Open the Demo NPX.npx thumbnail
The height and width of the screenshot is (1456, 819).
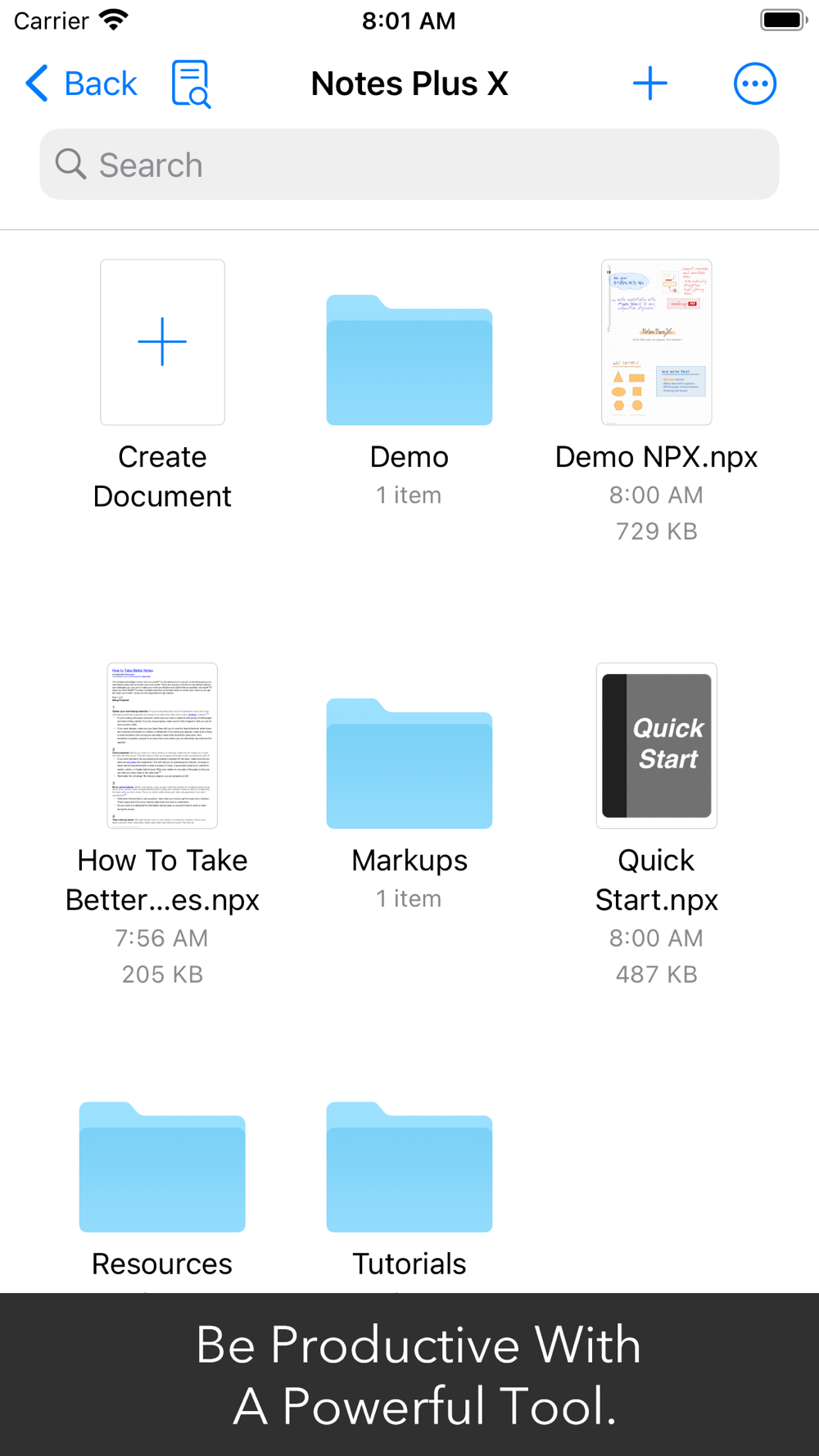coord(657,342)
